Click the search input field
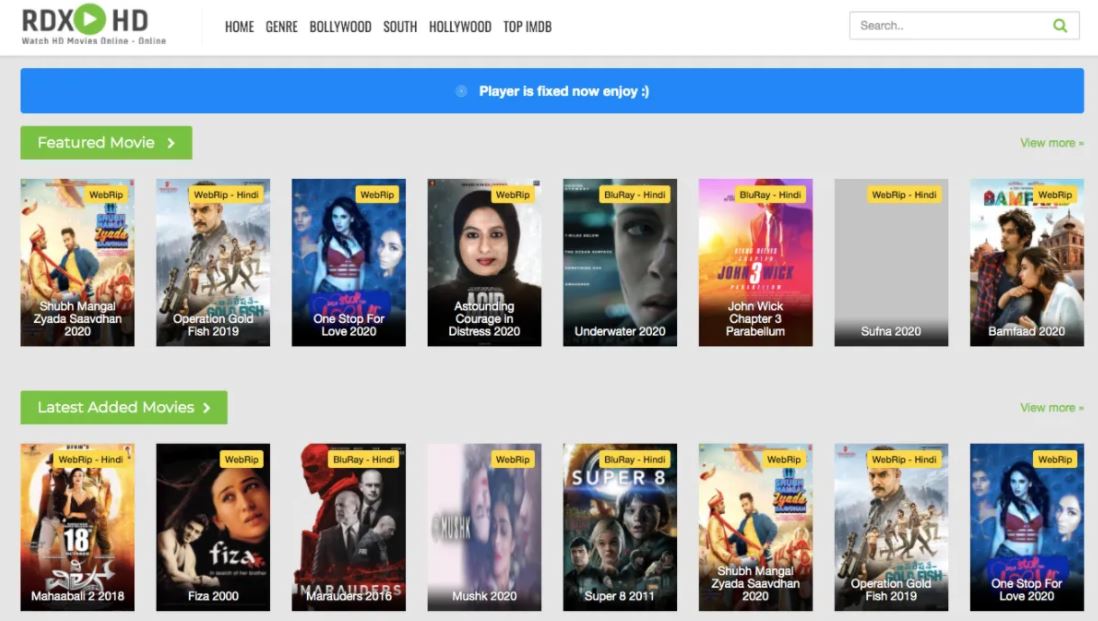Viewport: 1098px width, 621px height. tap(950, 25)
